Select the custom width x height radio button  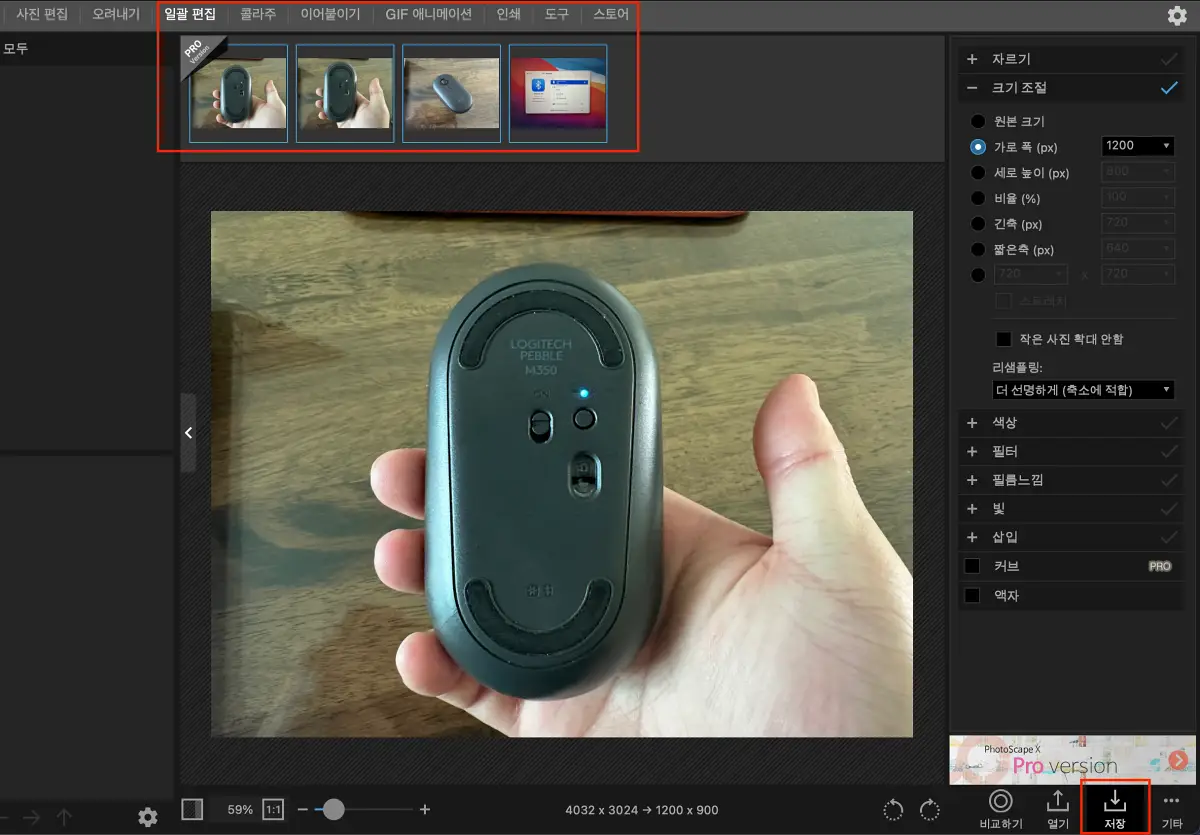coord(978,274)
